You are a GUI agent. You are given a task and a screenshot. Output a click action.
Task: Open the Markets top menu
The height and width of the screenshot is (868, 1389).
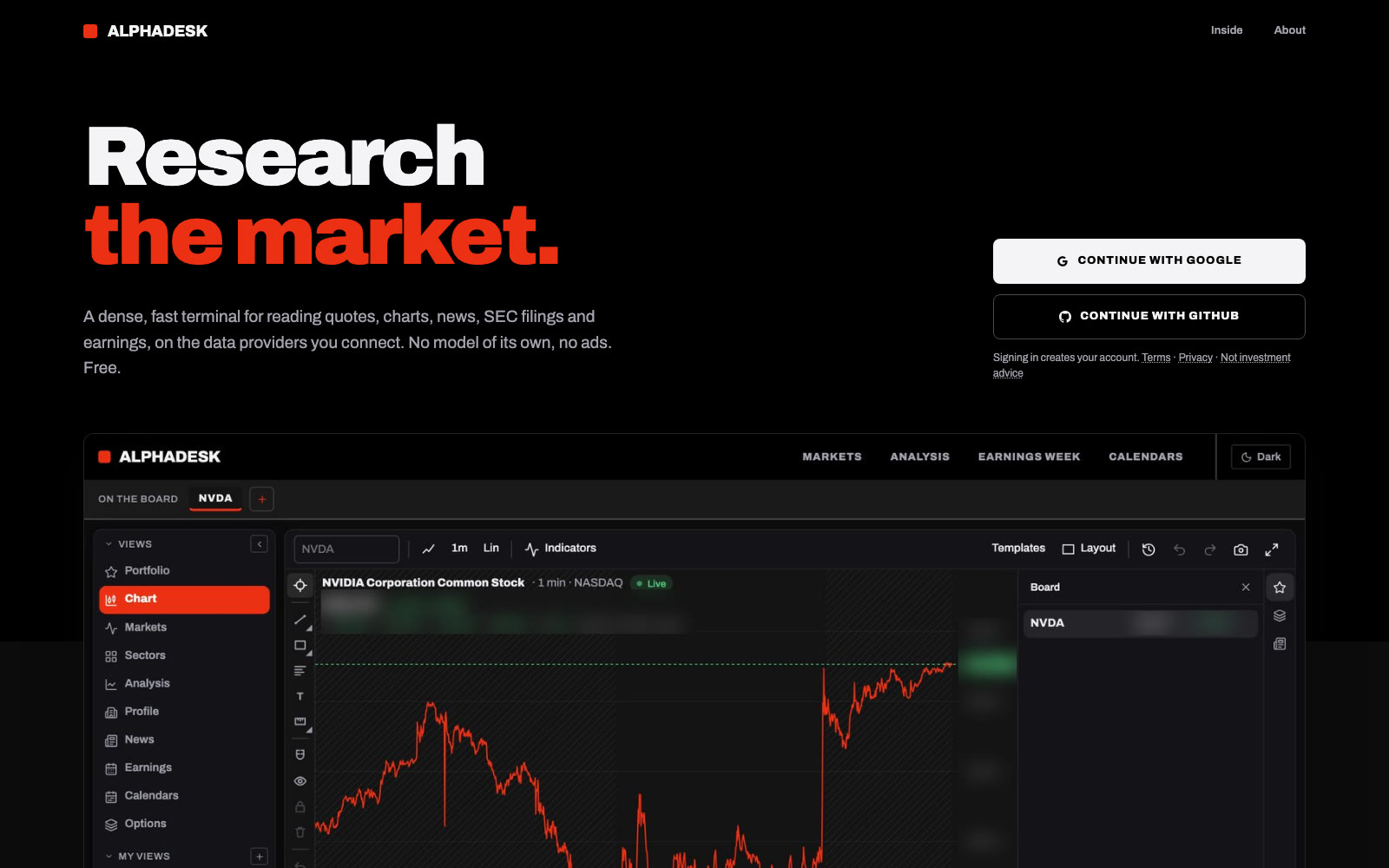832,457
